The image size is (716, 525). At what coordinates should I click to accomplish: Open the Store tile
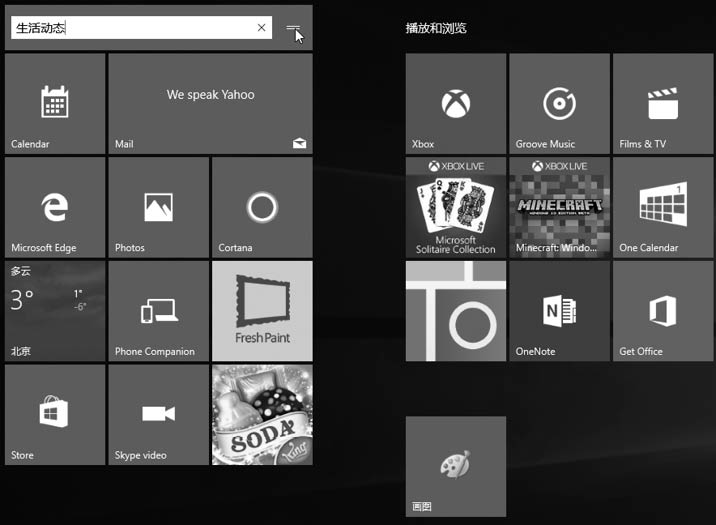tap(55, 415)
